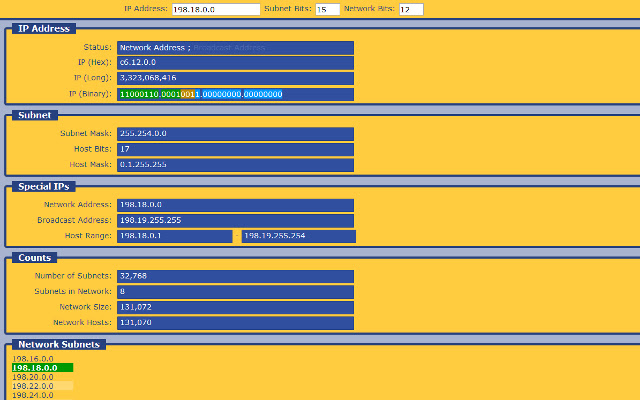Choose the 198.22.0.0 subnet entry
Screen dimensions: 640x400
coord(42,386)
